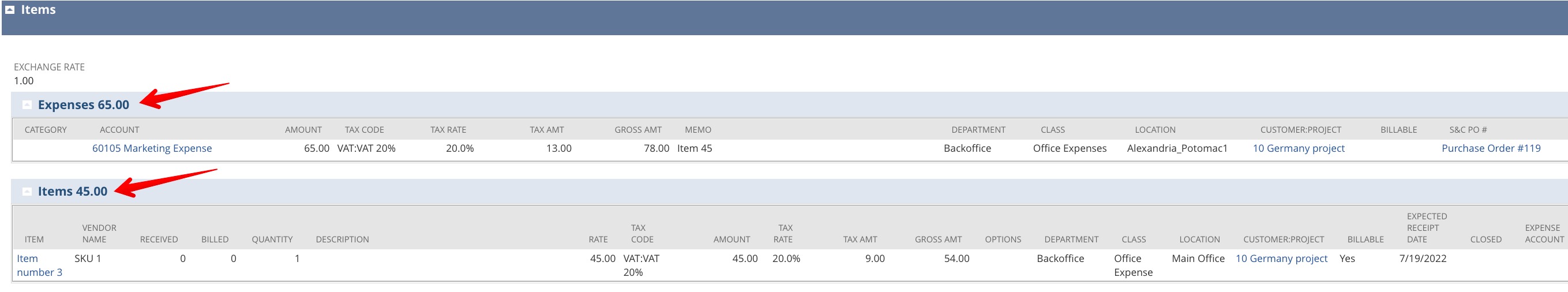Click 10 Germany project in Expenses row

(x=1299, y=148)
